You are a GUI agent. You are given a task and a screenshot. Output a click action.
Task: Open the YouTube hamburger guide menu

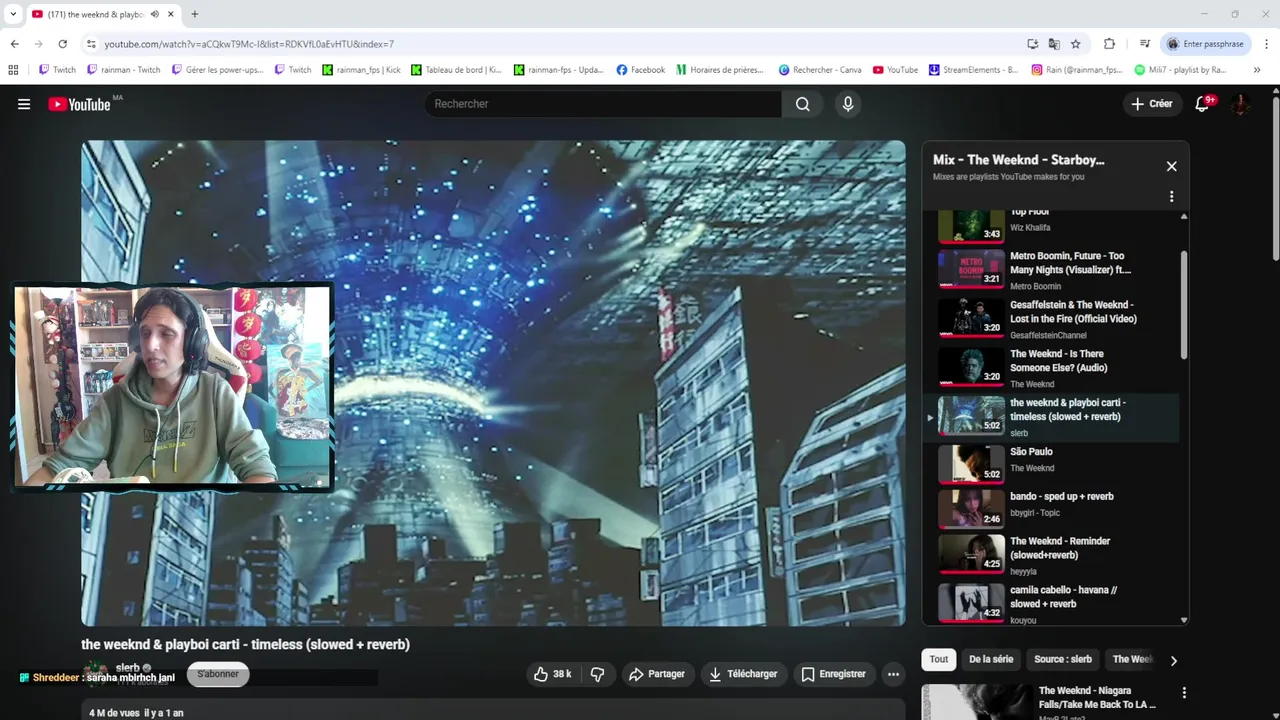tap(24, 104)
